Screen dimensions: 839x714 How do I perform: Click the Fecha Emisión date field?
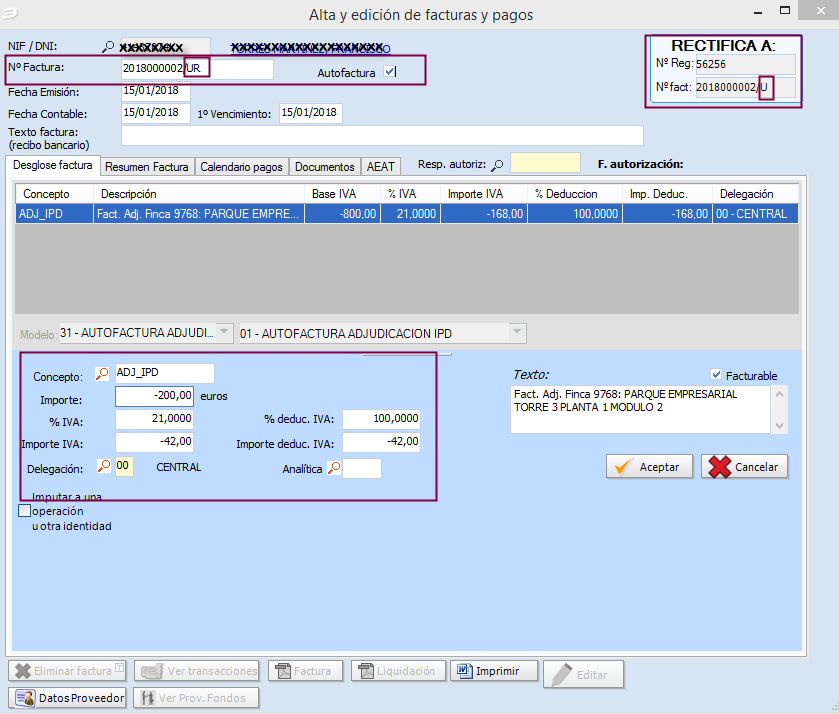pos(156,91)
